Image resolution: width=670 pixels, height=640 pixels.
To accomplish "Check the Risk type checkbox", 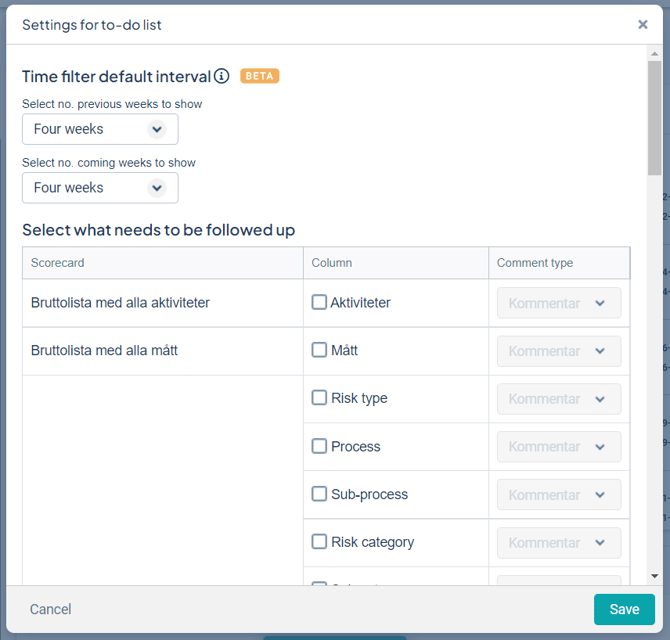I will click(x=319, y=398).
